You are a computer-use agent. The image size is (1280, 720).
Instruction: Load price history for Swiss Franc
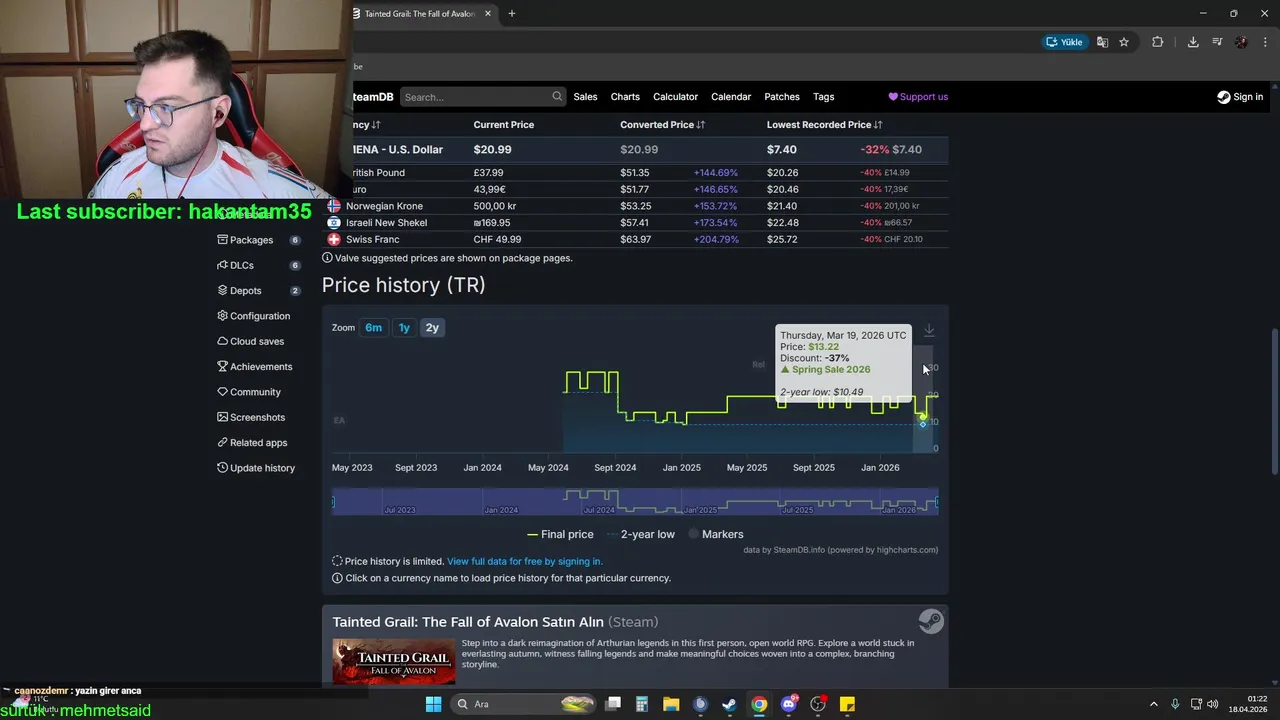point(372,240)
